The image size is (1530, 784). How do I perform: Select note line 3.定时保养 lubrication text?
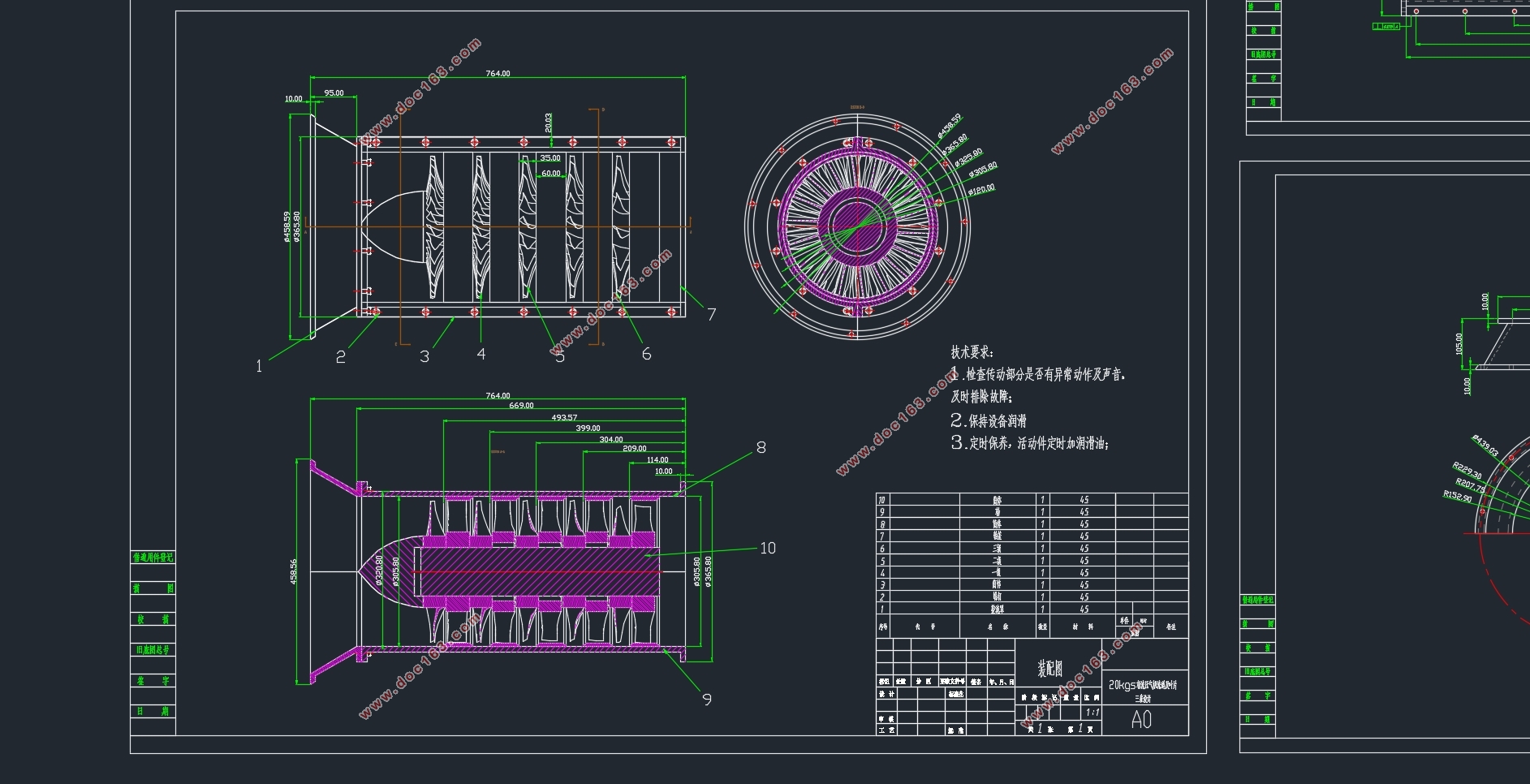(x=1030, y=443)
